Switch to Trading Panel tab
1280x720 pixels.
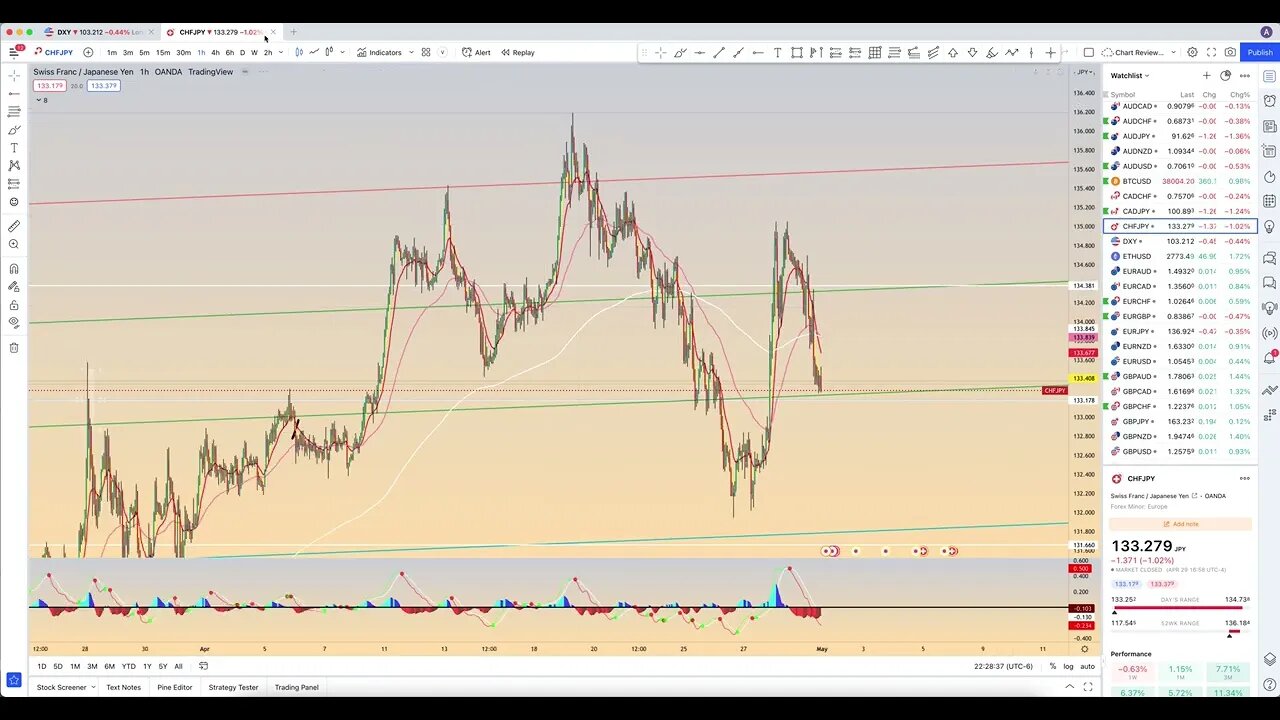(x=296, y=687)
